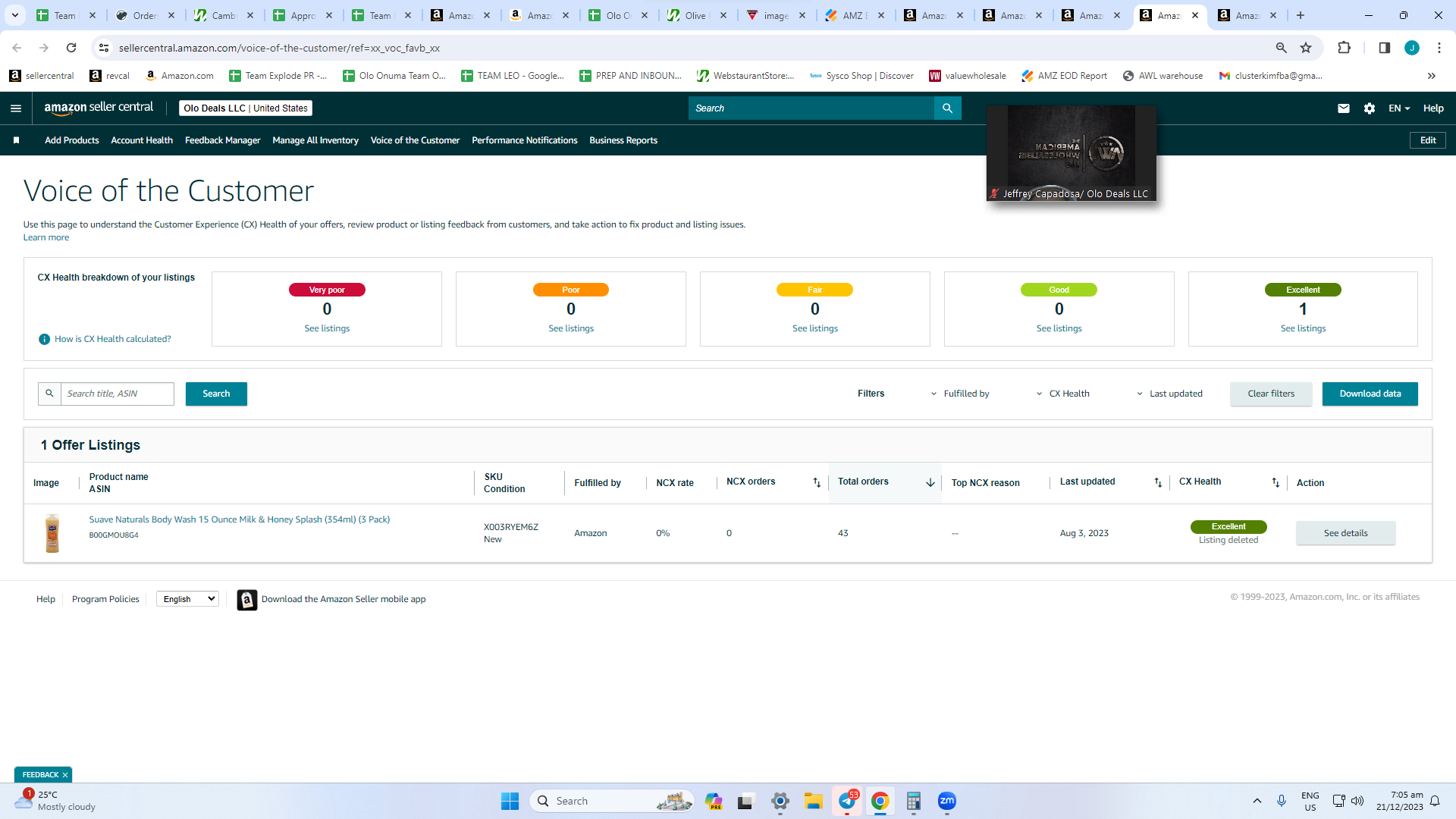Open the Olo Deals LLC account switcher
1456x819 pixels.
(x=246, y=108)
